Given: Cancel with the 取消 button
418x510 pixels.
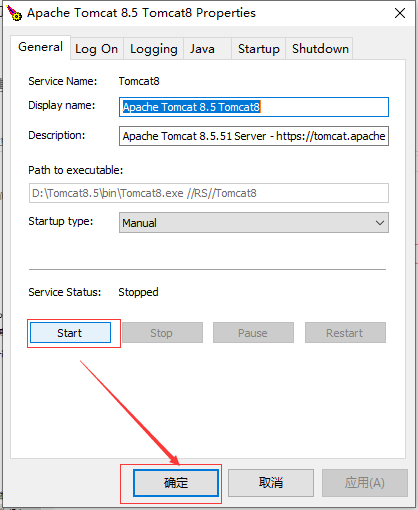Looking at the screenshot, I should [x=271, y=483].
